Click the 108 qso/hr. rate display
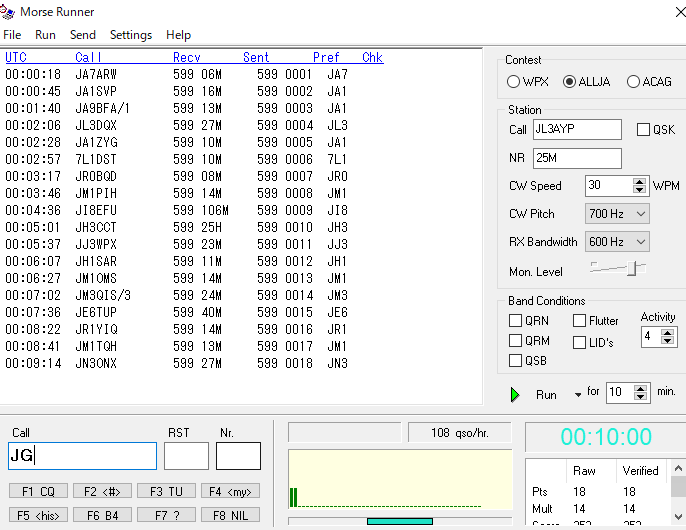The width and height of the screenshot is (686, 530). click(x=460, y=433)
